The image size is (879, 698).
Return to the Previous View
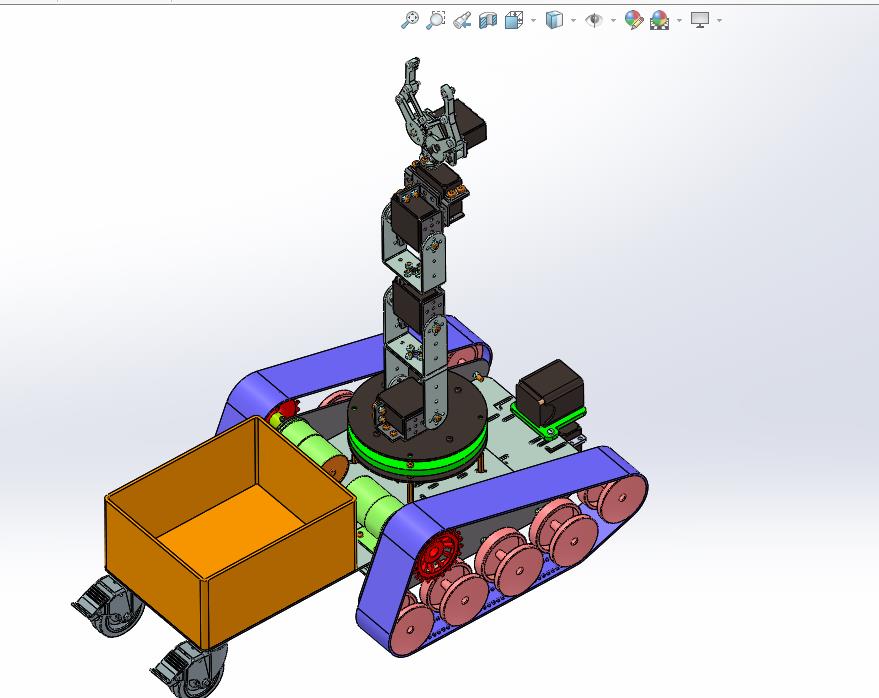pos(462,20)
